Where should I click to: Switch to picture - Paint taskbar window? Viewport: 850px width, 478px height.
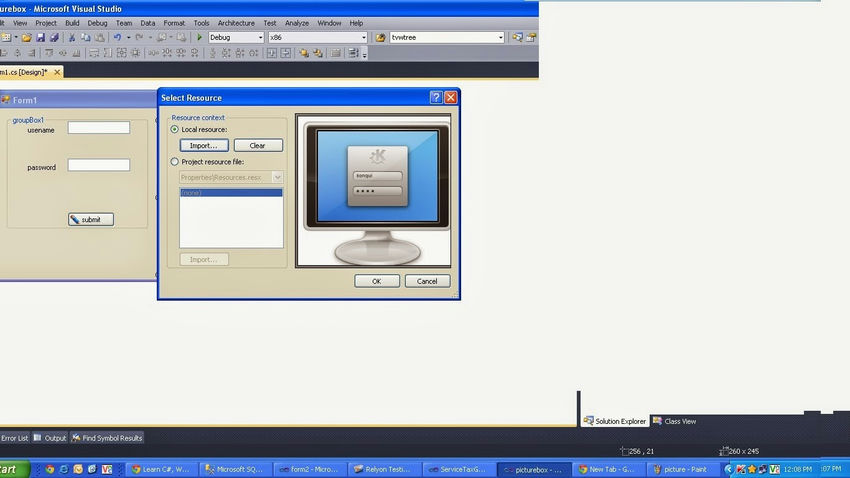click(681, 469)
